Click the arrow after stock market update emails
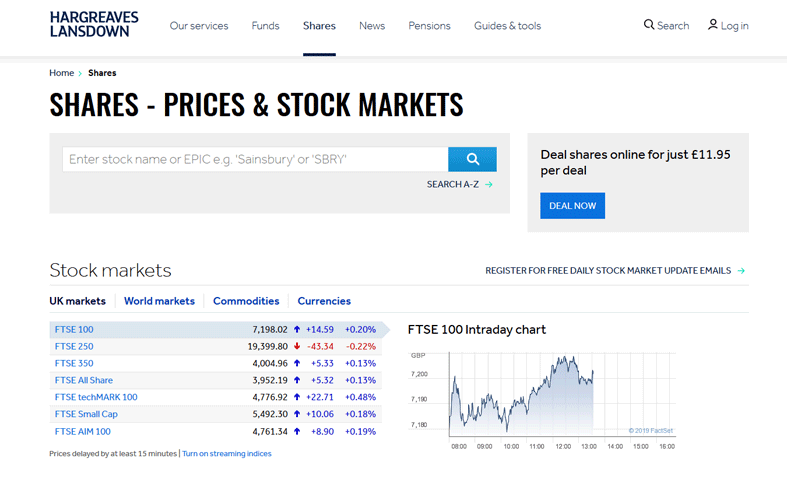 [741, 271]
